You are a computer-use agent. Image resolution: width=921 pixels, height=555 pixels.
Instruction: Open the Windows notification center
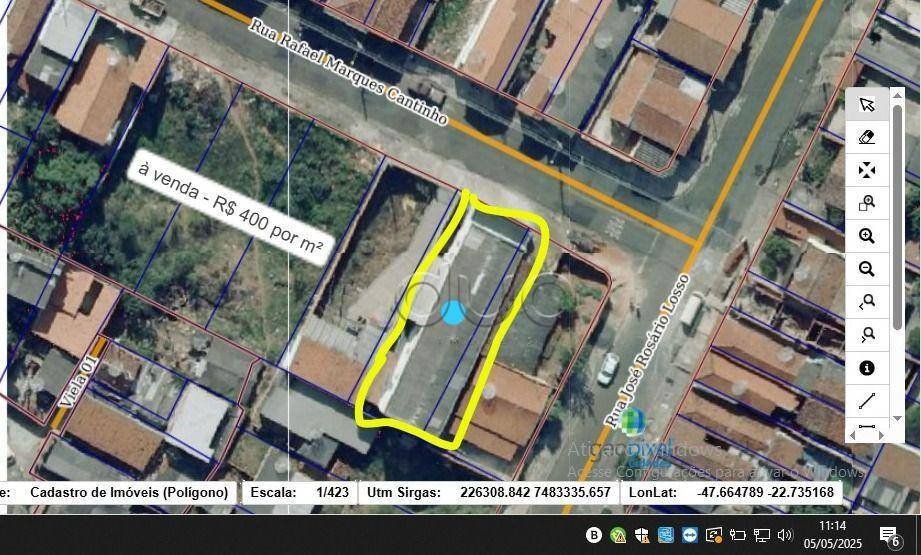click(x=888, y=535)
